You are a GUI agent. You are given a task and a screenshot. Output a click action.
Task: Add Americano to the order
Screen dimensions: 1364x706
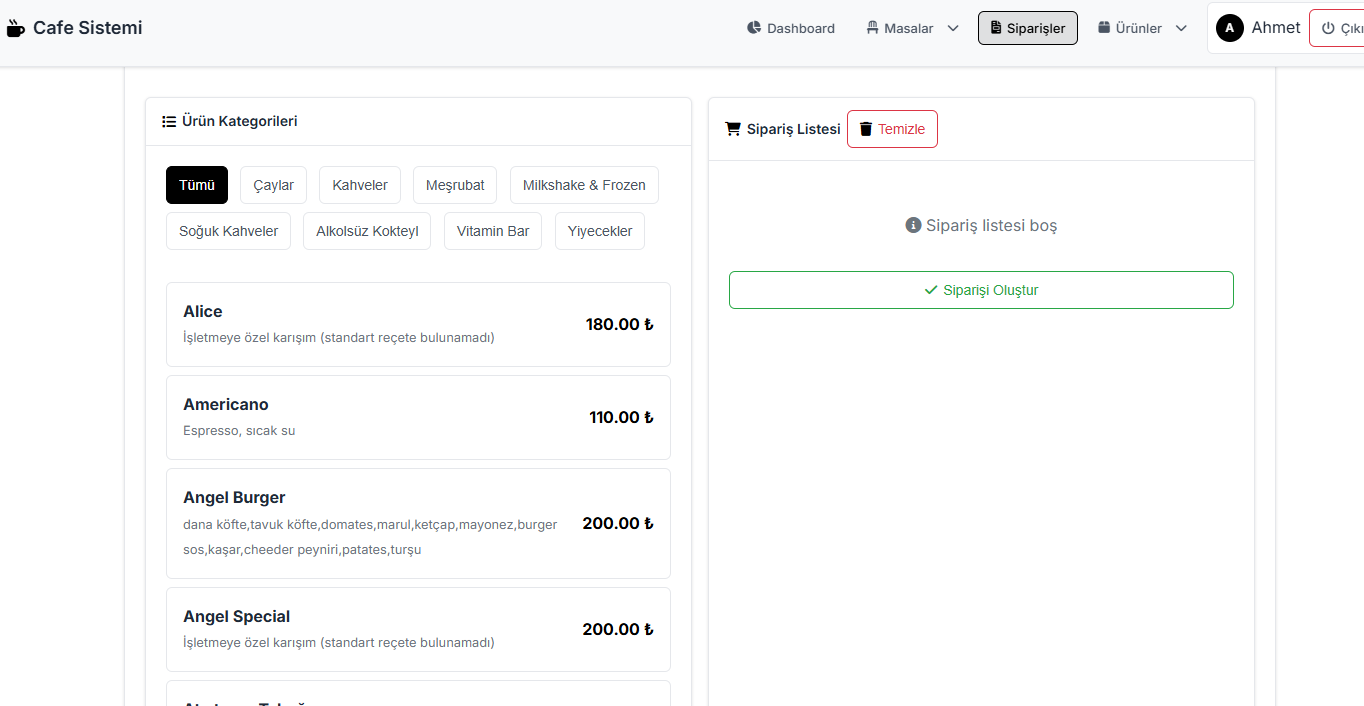pyautogui.click(x=418, y=417)
